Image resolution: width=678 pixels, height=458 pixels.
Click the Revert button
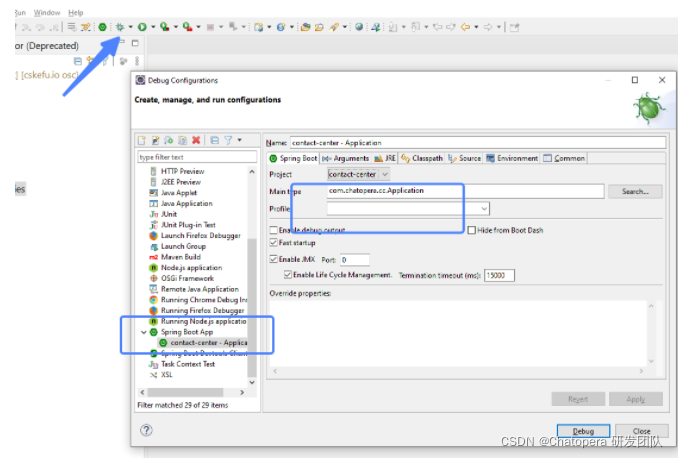pos(578,399)
